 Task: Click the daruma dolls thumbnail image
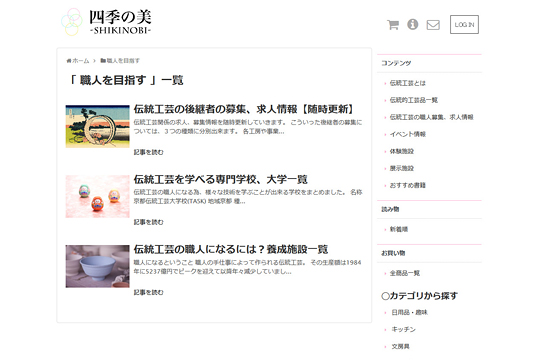click(97, 196)
